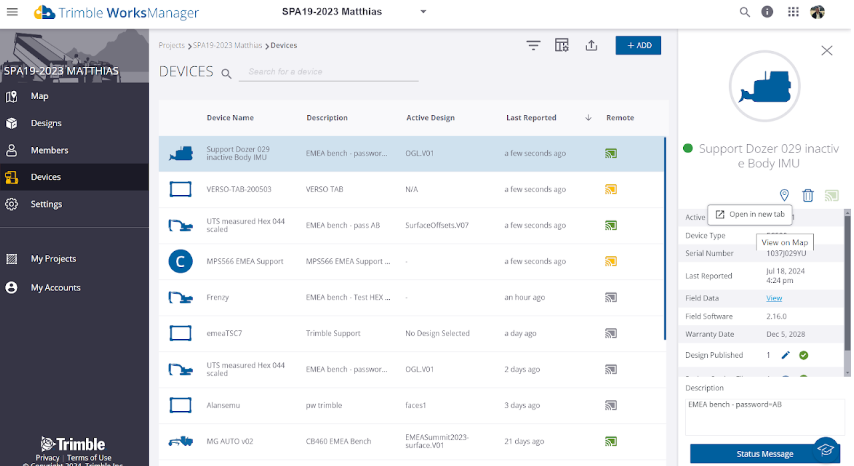Click the + ADD button

tap(638, 45)
